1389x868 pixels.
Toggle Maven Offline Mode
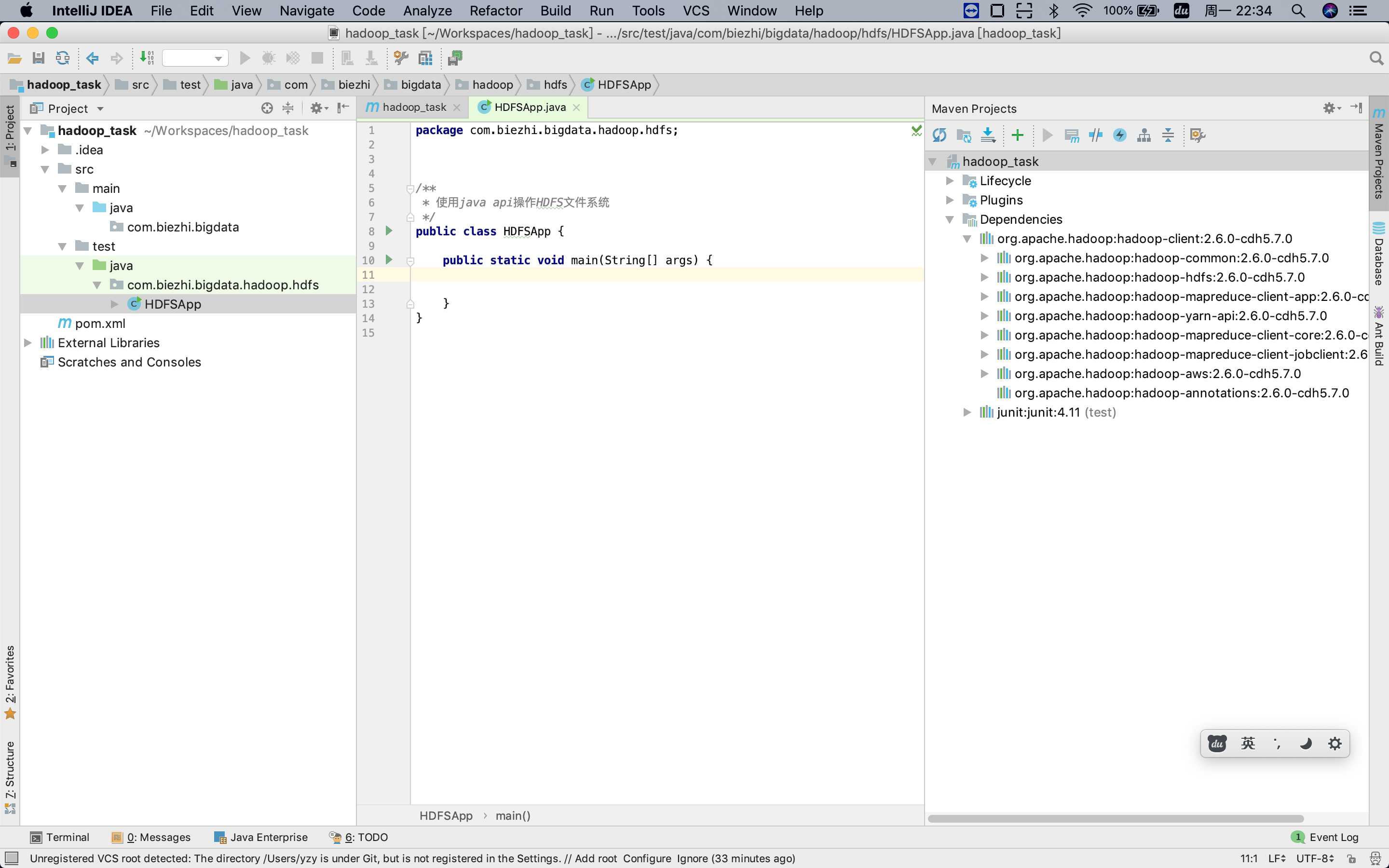(1095, 136)
